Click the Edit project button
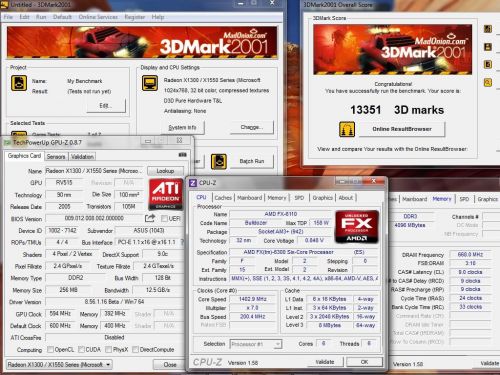The width and height of the screenshot is (500, 375). click(106, 106)
